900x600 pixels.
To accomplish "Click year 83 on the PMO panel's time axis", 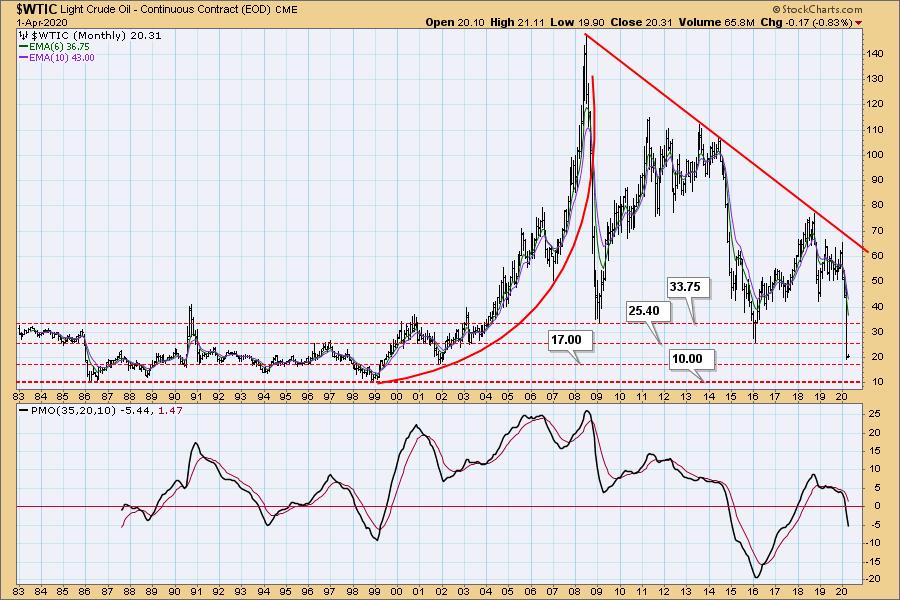I will coord(18,591).
